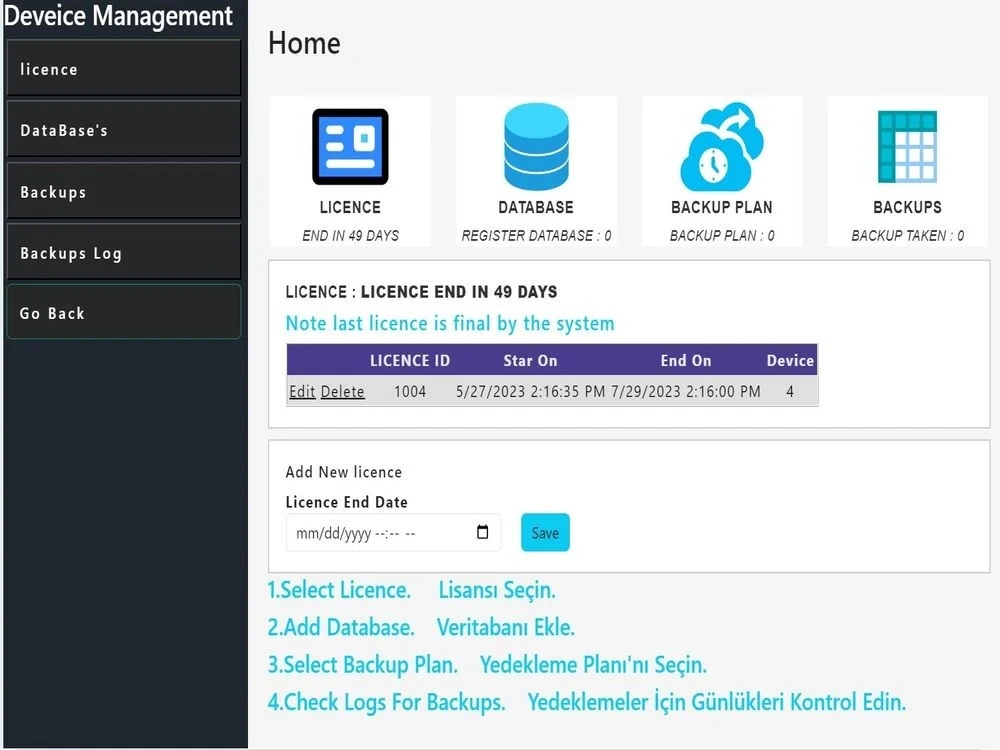Open the licence sidebar menu item

point(123,68)
